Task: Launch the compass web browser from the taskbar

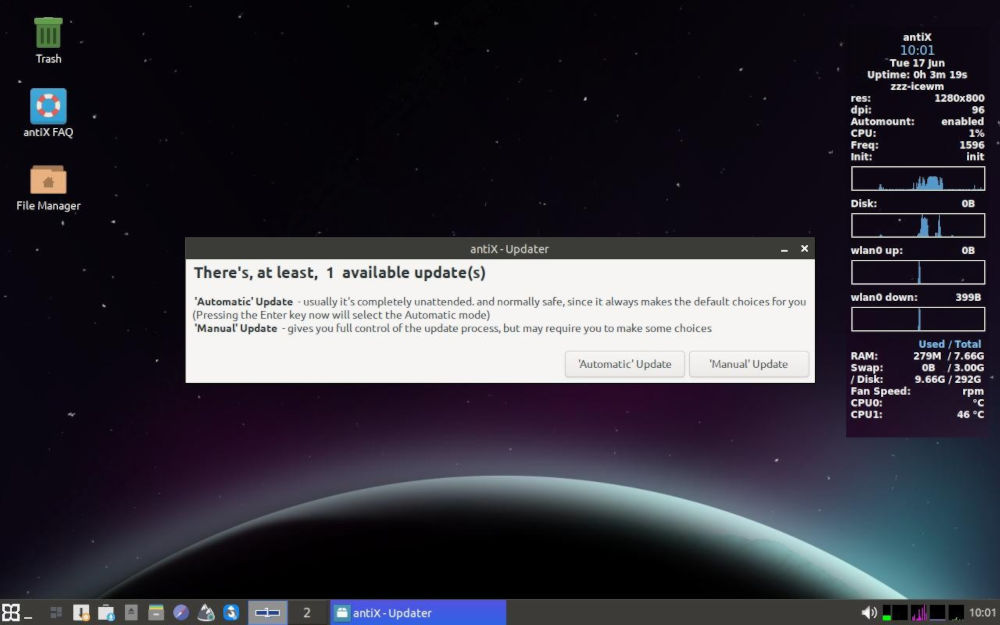Action: click(180, 611)
